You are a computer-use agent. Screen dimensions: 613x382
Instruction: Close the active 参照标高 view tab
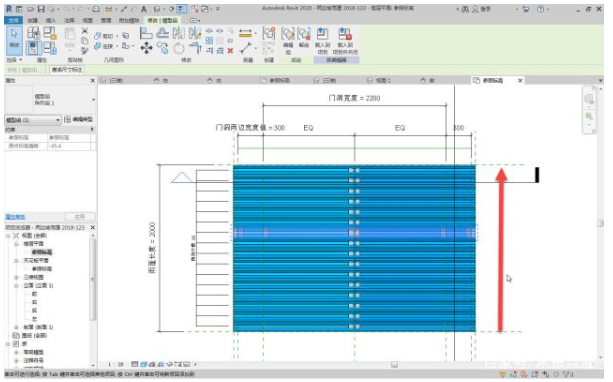click(x=520, y=81)
